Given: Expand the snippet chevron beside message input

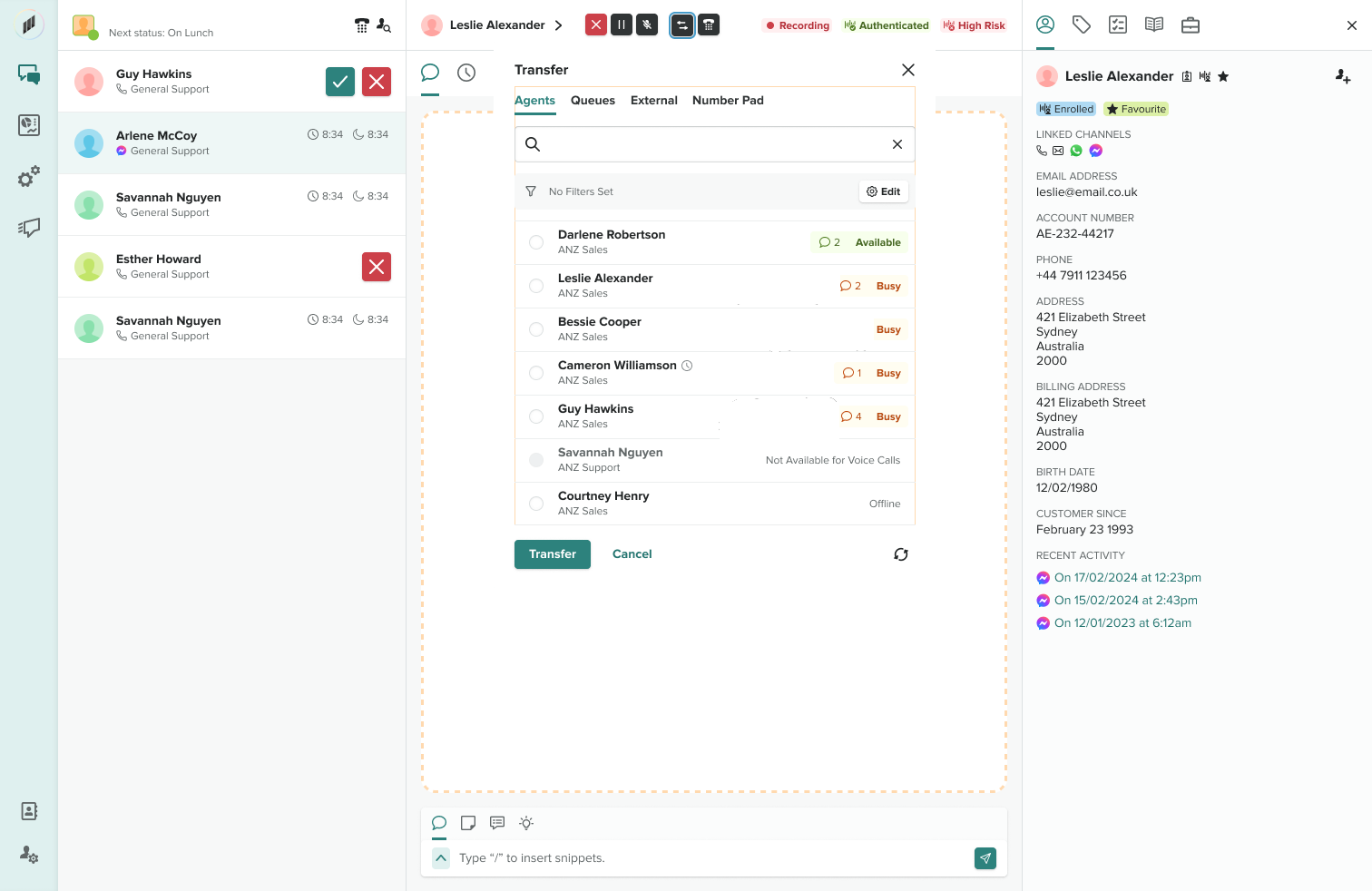Looking at the screenshot, I should click(440, 858).
